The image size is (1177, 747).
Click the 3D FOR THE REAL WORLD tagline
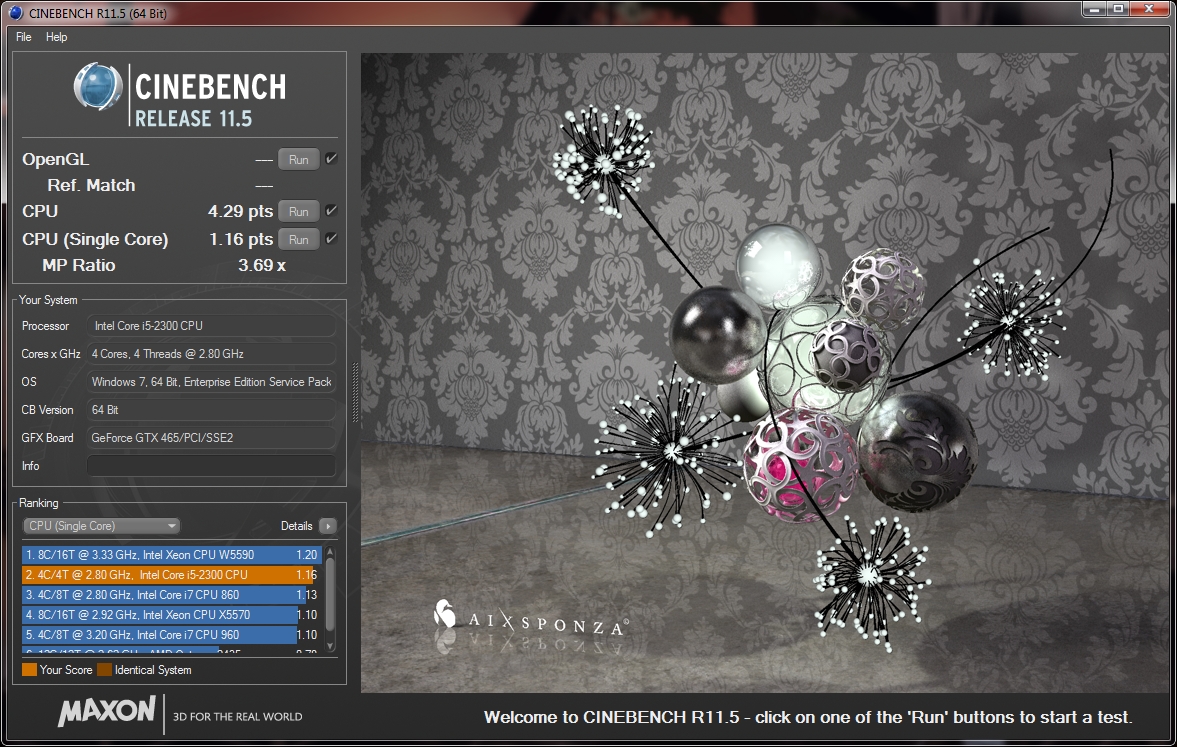tap(237, 717)
